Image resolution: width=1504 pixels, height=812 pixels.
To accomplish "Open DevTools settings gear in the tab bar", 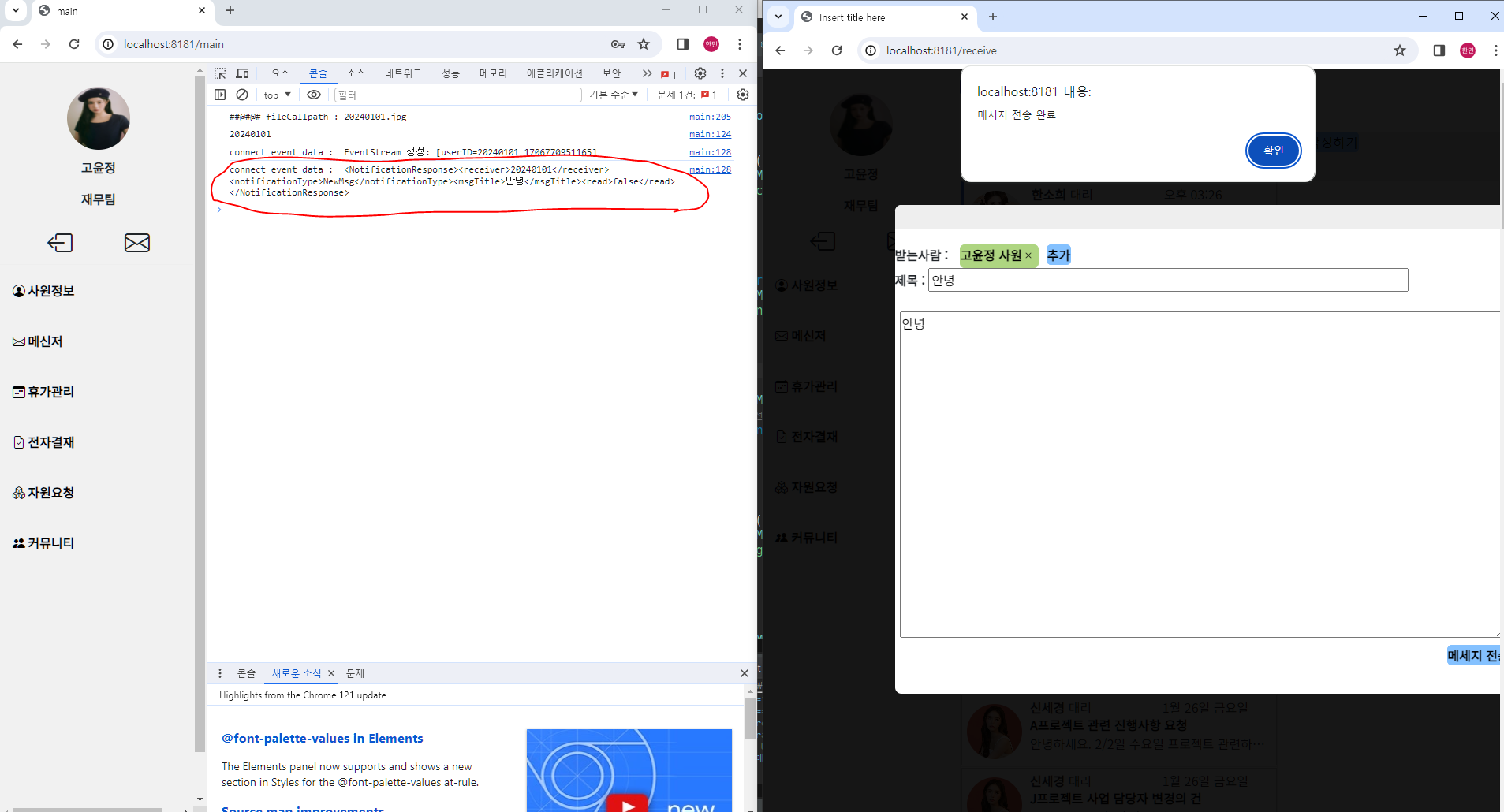I will pos(700,73).
